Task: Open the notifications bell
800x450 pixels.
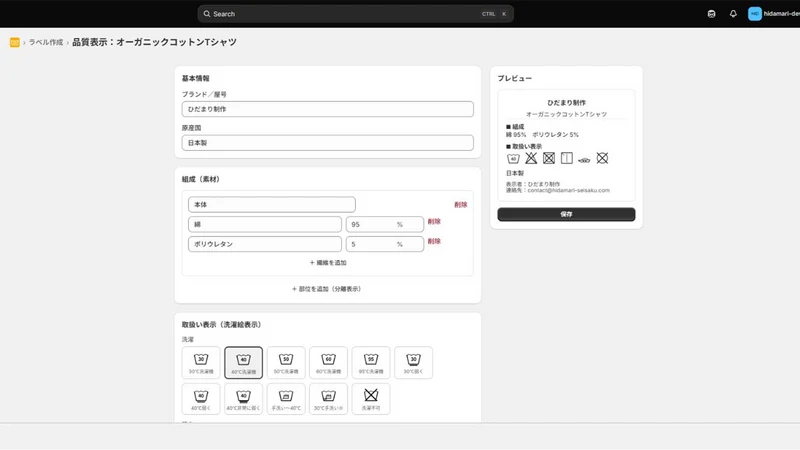Action: click(x=733, y=14)
